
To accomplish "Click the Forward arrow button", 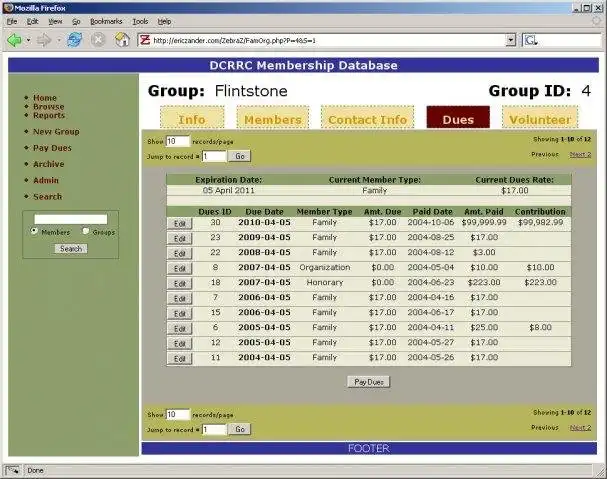I will (x=44, y=40).
